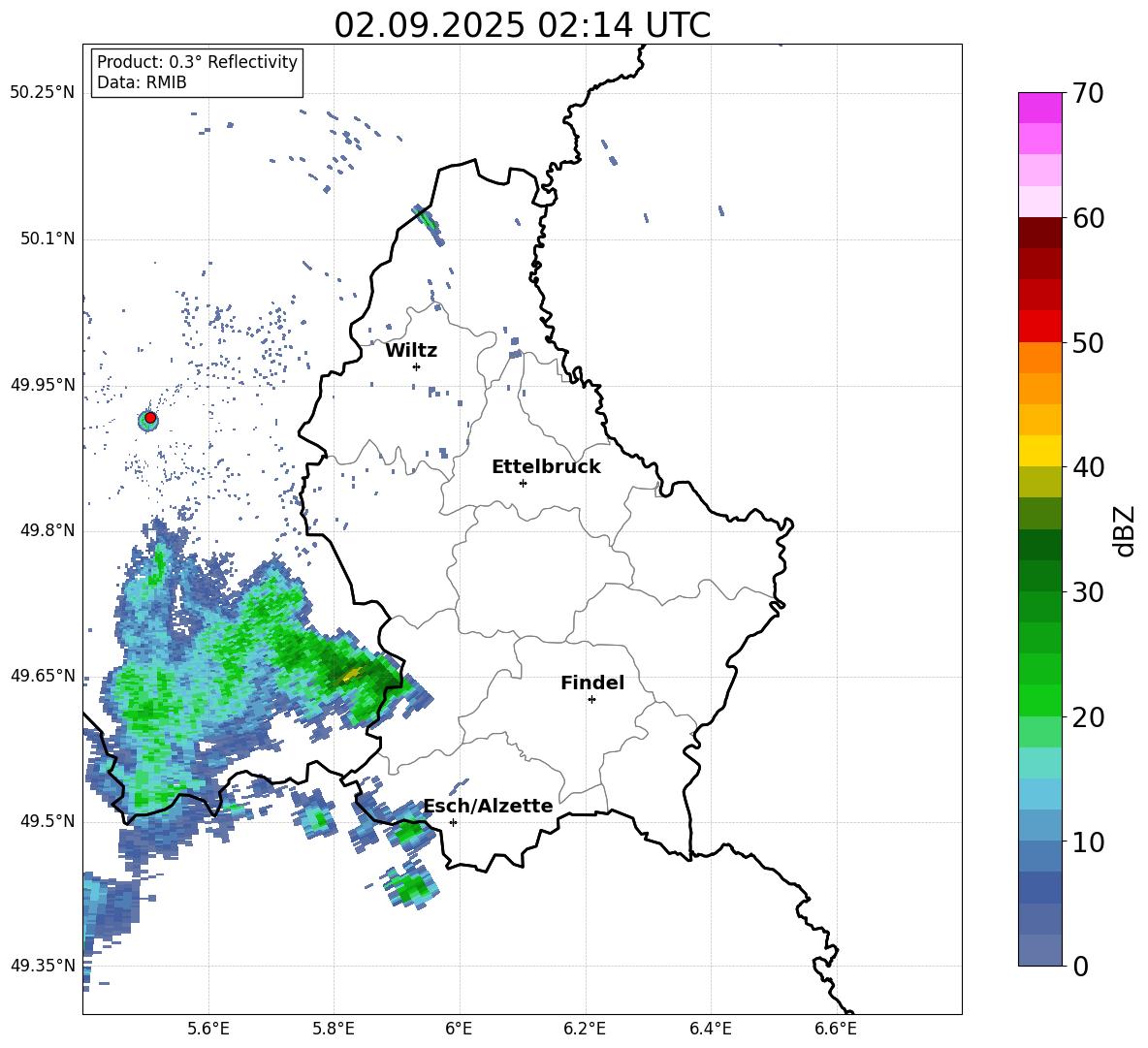Click the 0 colorbar tick label
Image resolution: width=1148 pixels, height=1048 pixels.
[x=1080, y=966]
